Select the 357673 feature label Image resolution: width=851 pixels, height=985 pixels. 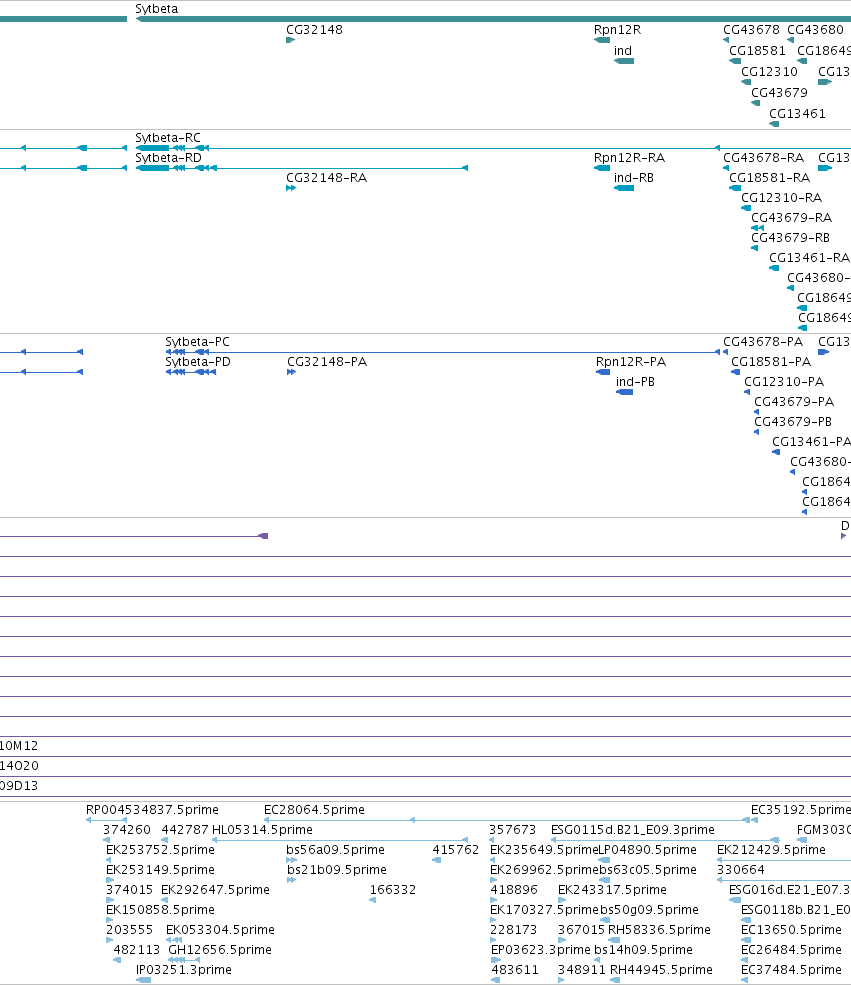click(512, 830)
